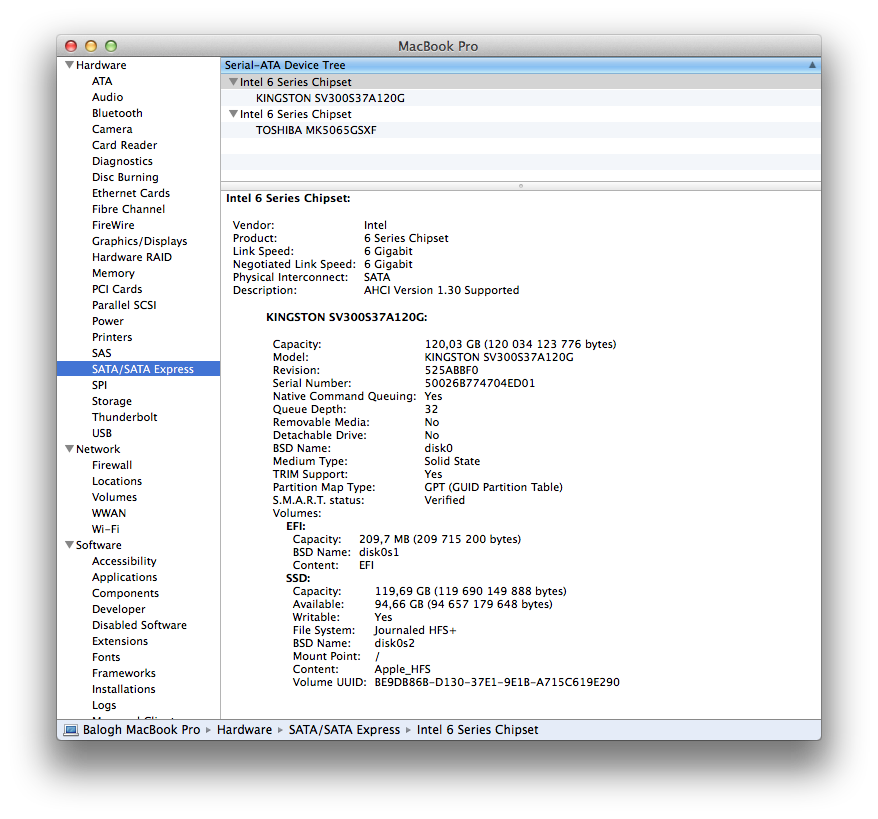The width and height of the screenshot is (878, 819).
Task: Open Thunderbolt section
Action: (124, 417)
